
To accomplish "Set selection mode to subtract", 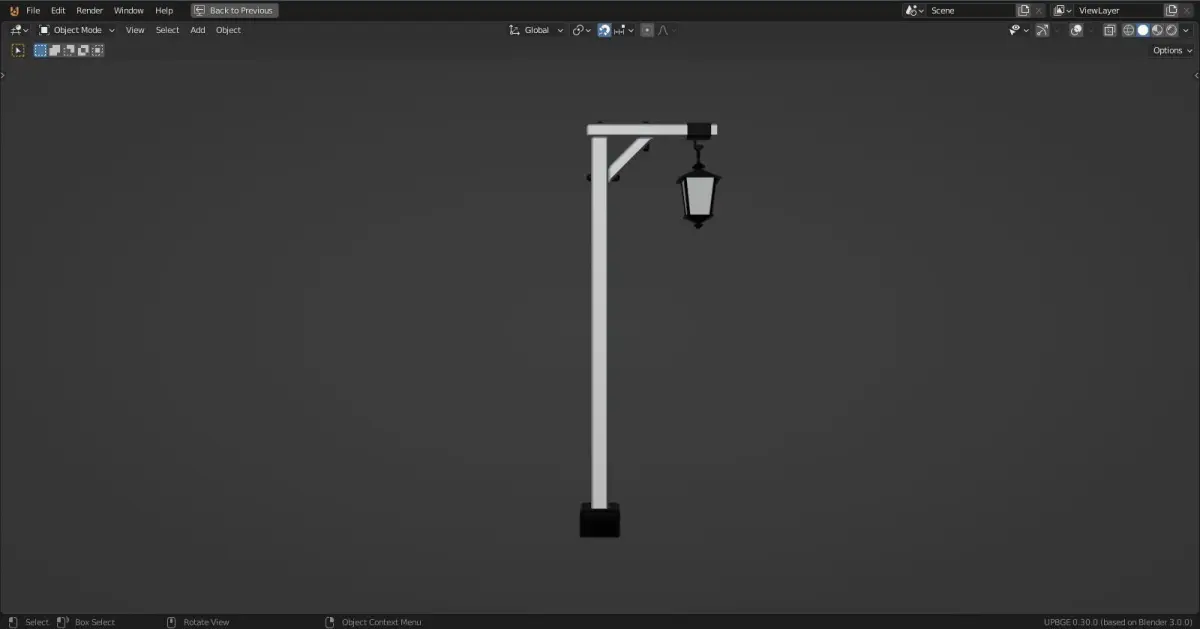I will 69,50.
